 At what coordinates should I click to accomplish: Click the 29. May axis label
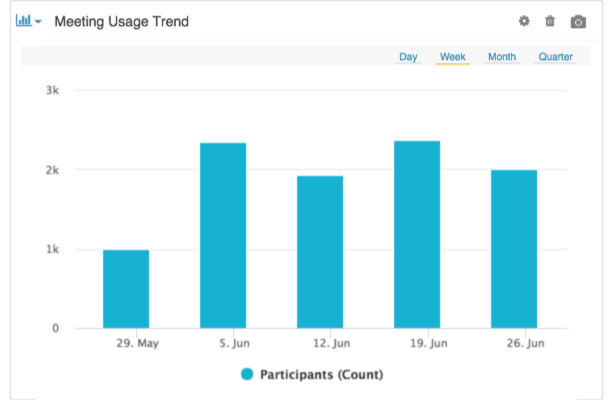point(137,343)
